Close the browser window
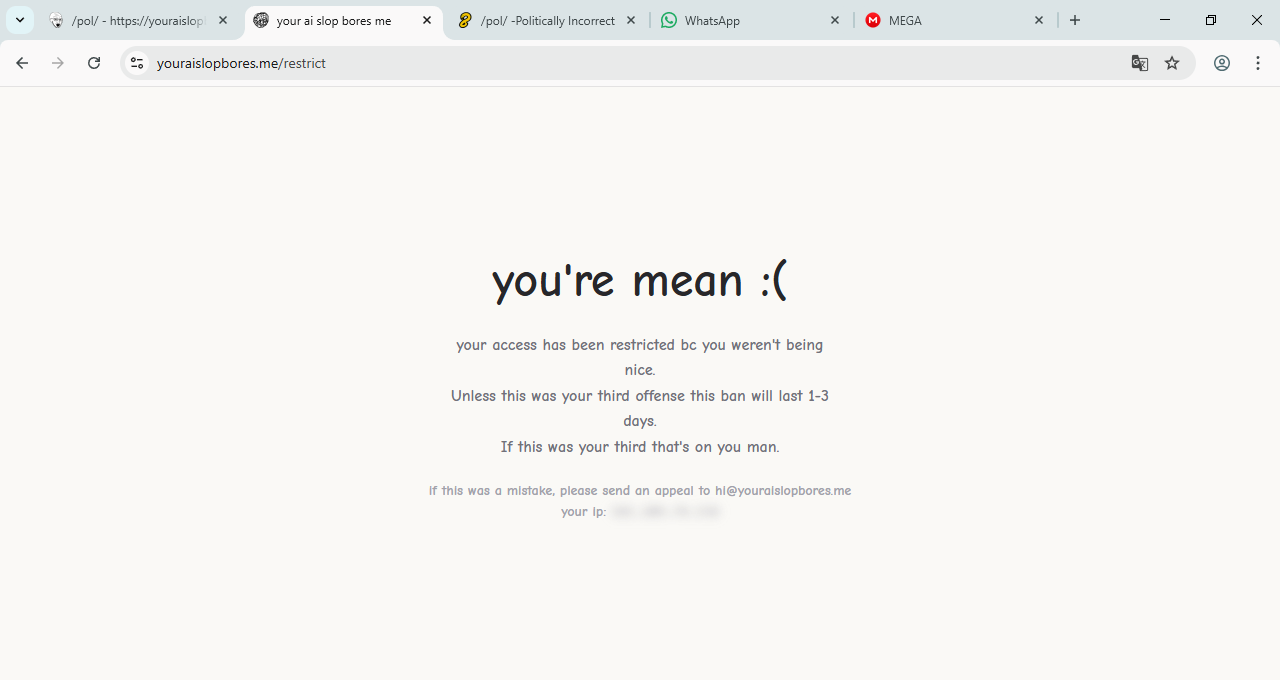 tap(1257, 20)
